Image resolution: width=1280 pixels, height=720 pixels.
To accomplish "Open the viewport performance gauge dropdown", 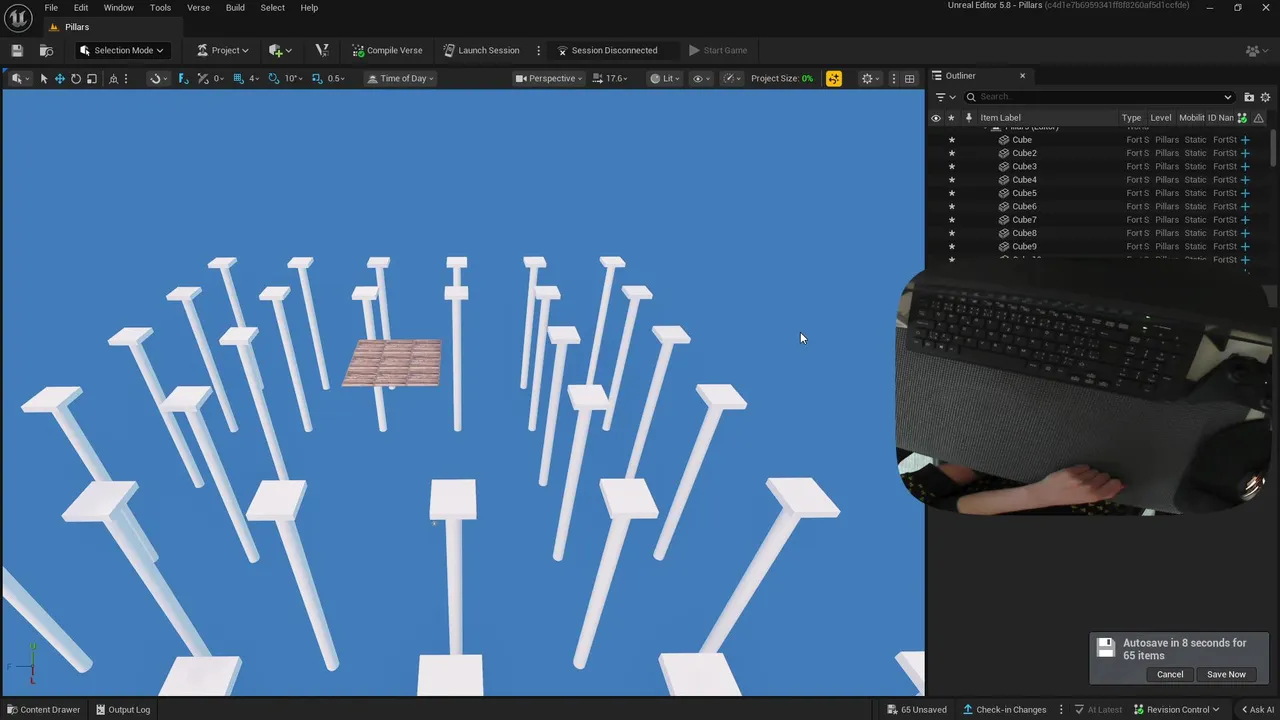I will [733, 78].
